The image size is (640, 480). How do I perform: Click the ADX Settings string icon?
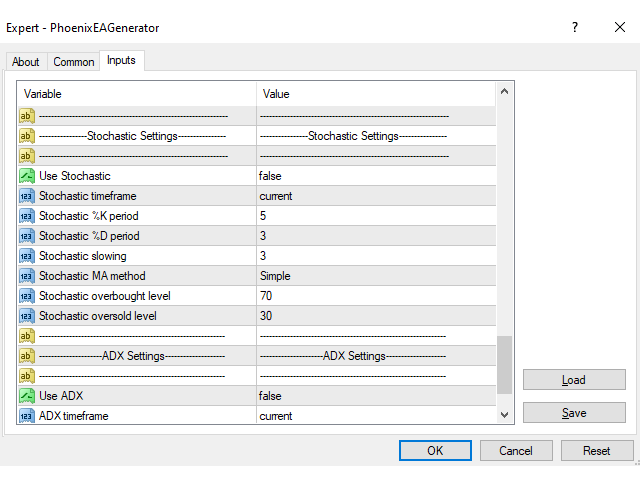pyautogui.click(x=27, y=356)
